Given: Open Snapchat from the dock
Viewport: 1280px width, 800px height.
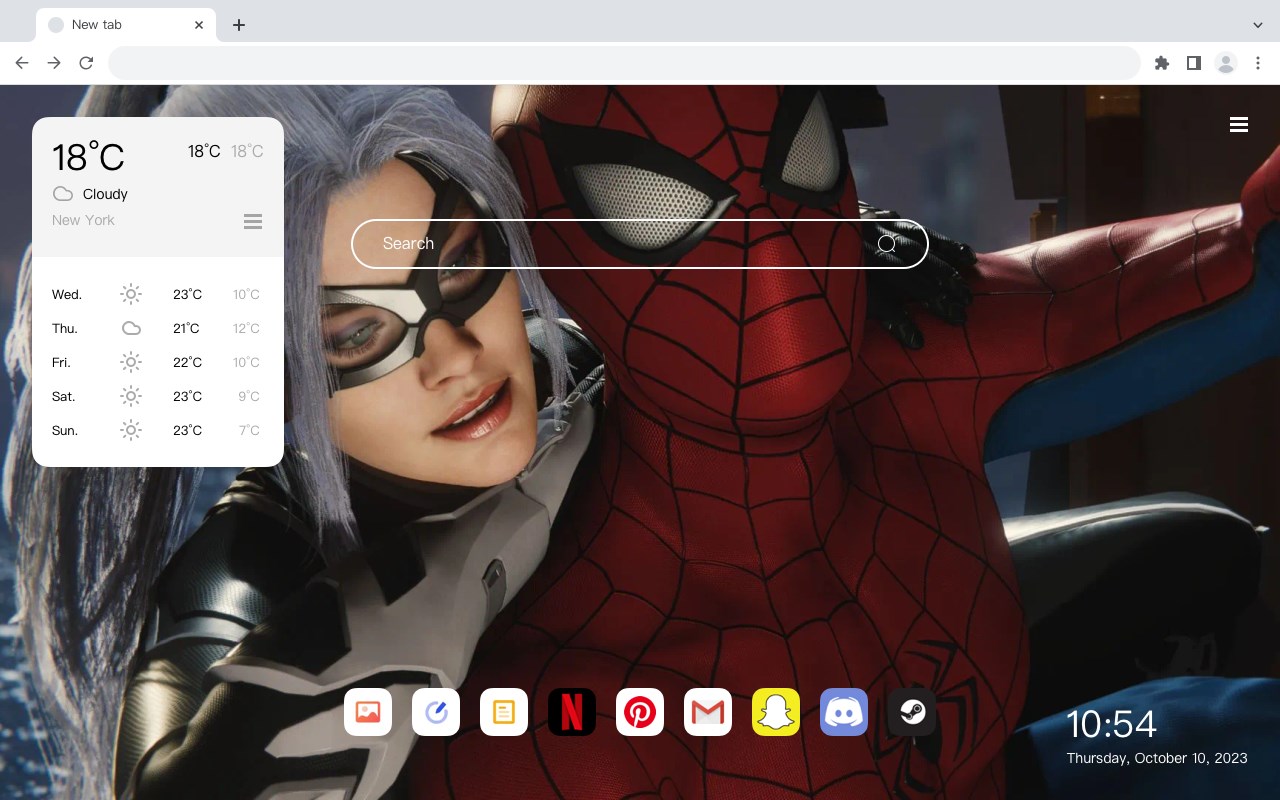Looking at the screenshot, I should pyautogui.click(x=776, y=712).
